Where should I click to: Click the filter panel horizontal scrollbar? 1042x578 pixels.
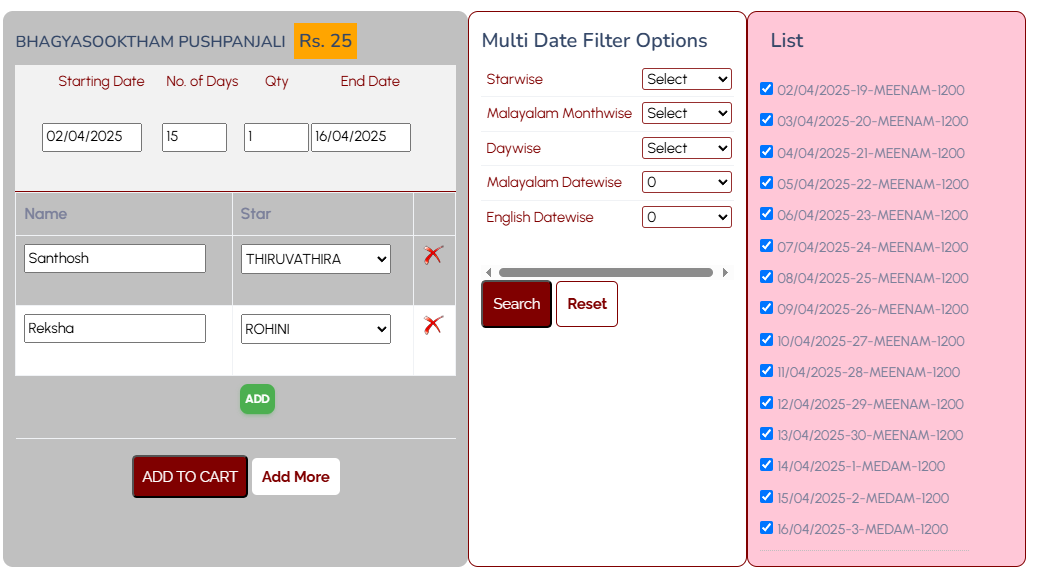coord(605,272)
